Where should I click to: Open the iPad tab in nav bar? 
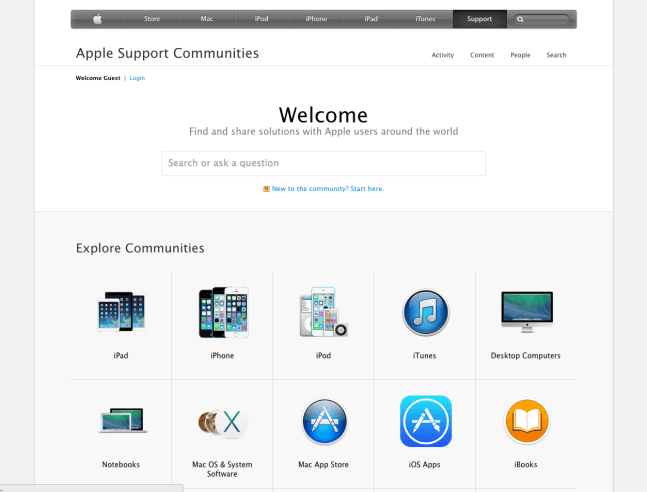click(x=371, y=19)
